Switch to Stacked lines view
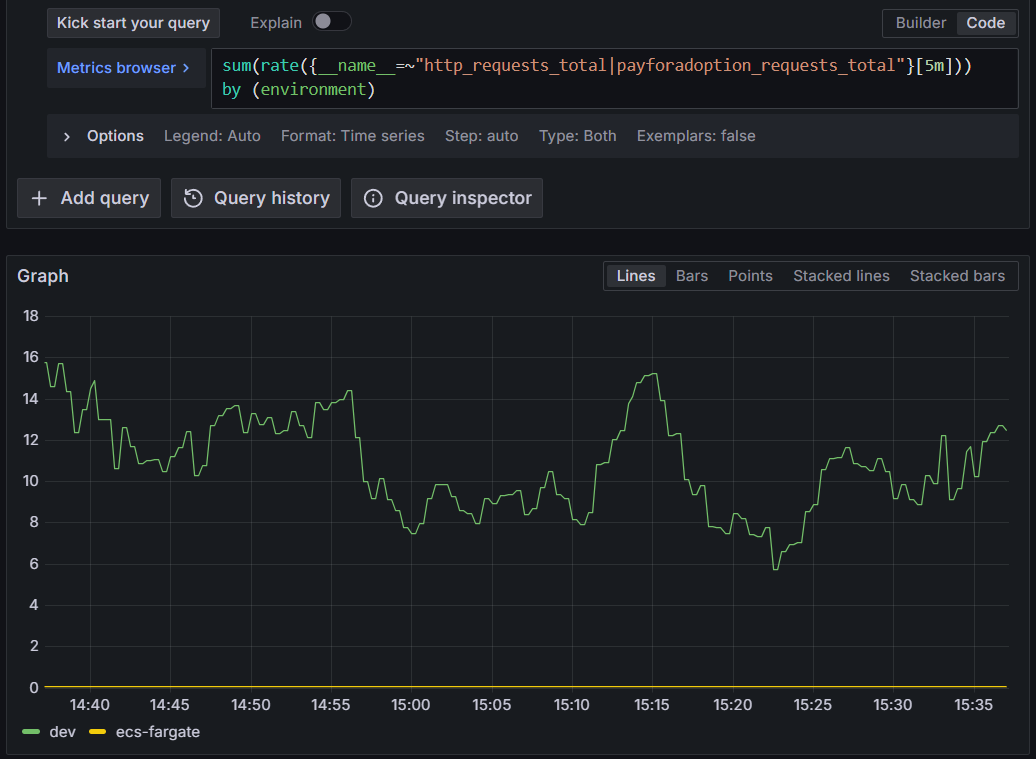This screenshot has height=759, width=1036. pos(840,275)
